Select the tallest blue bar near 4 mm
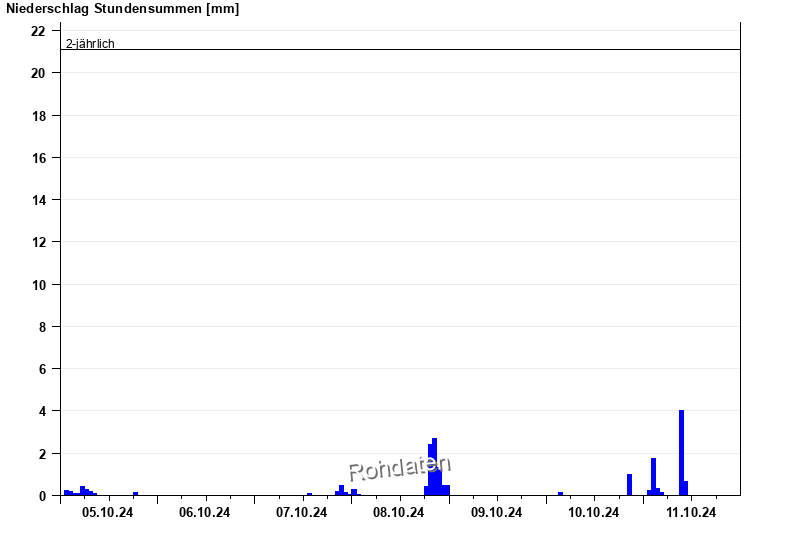This screenshot has width=800, height=550. point(681,450)
